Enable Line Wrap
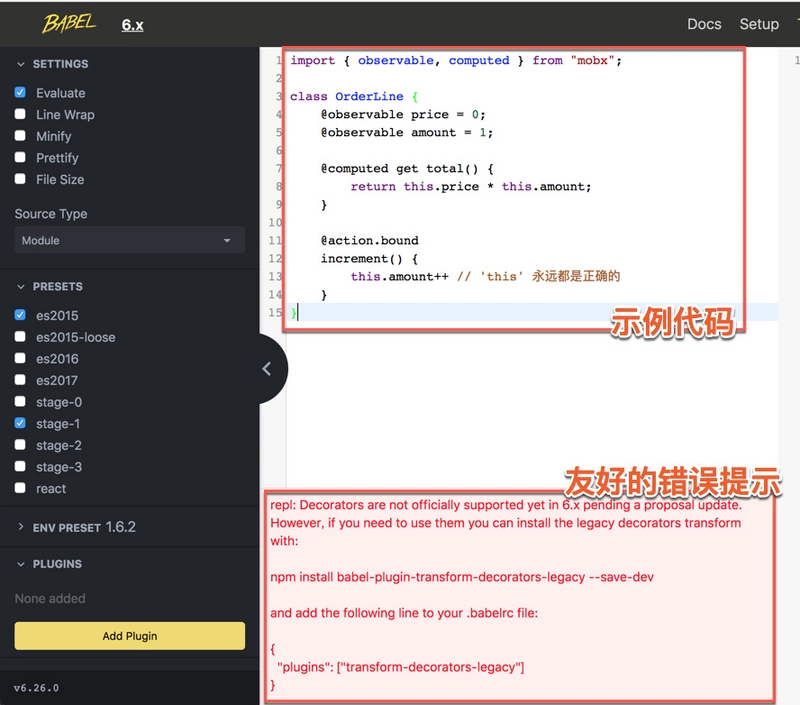Screen dimensions: 800x705 coord(20,114)
